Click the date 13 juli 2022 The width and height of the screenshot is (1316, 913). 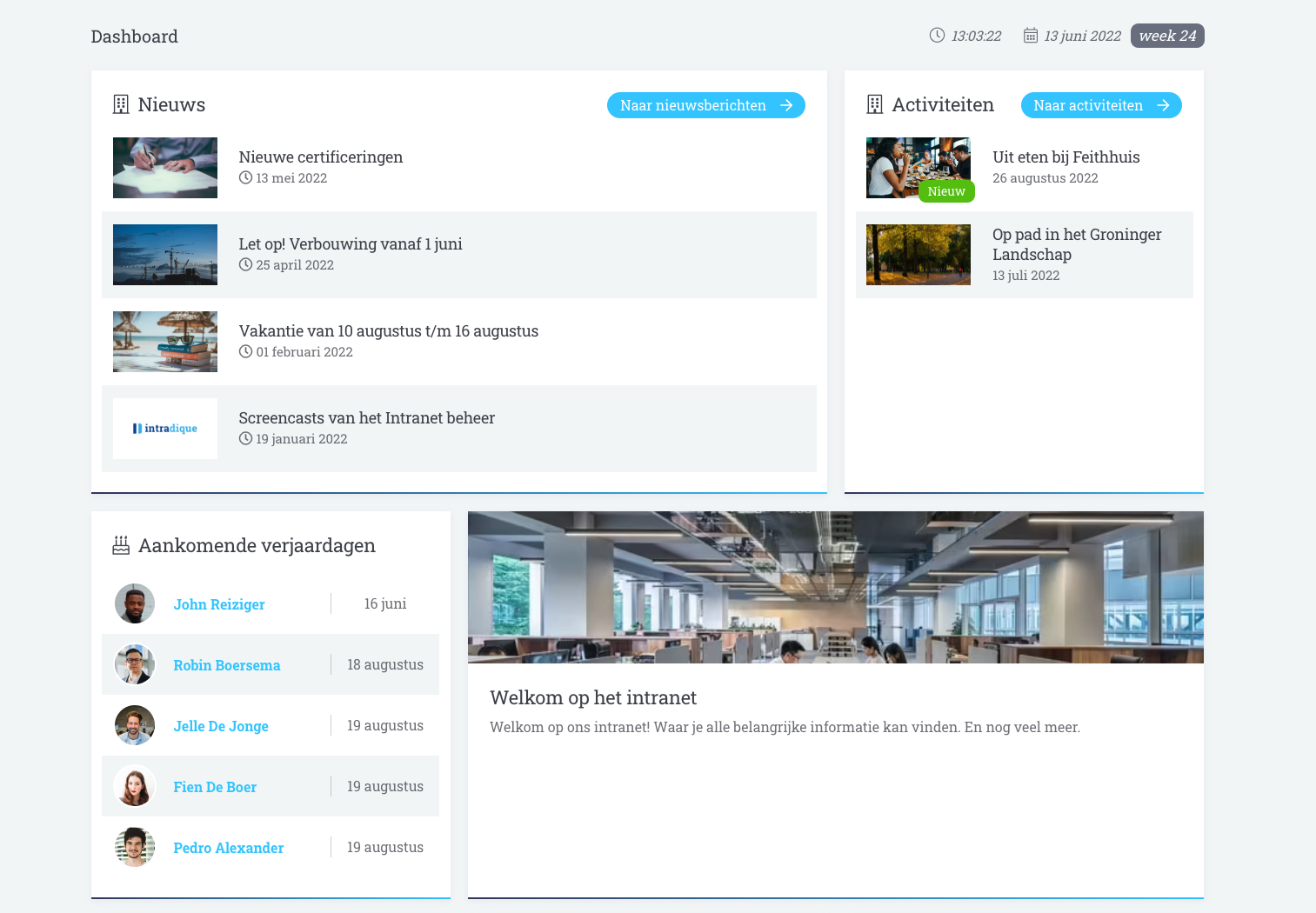(x=1026, y=276)
